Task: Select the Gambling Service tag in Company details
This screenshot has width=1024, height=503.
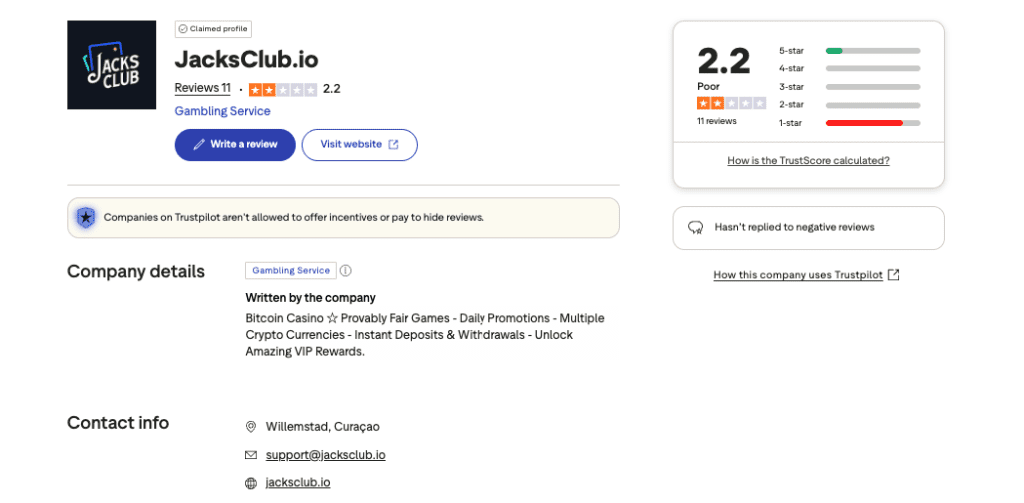Action: [291, 271]
